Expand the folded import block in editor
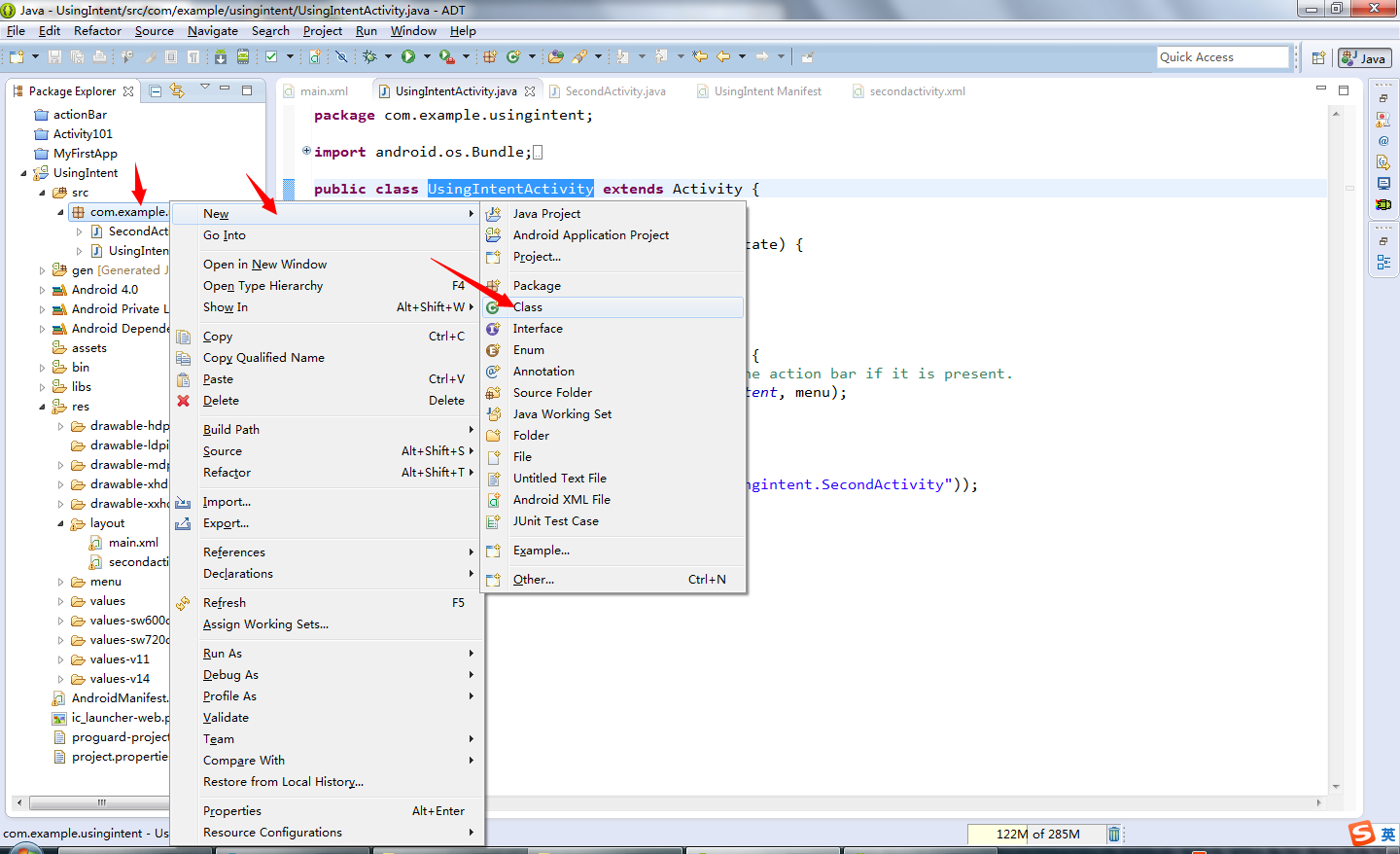Image resolution: width=1400 pixels, height=854 pixels. (306, 151)
